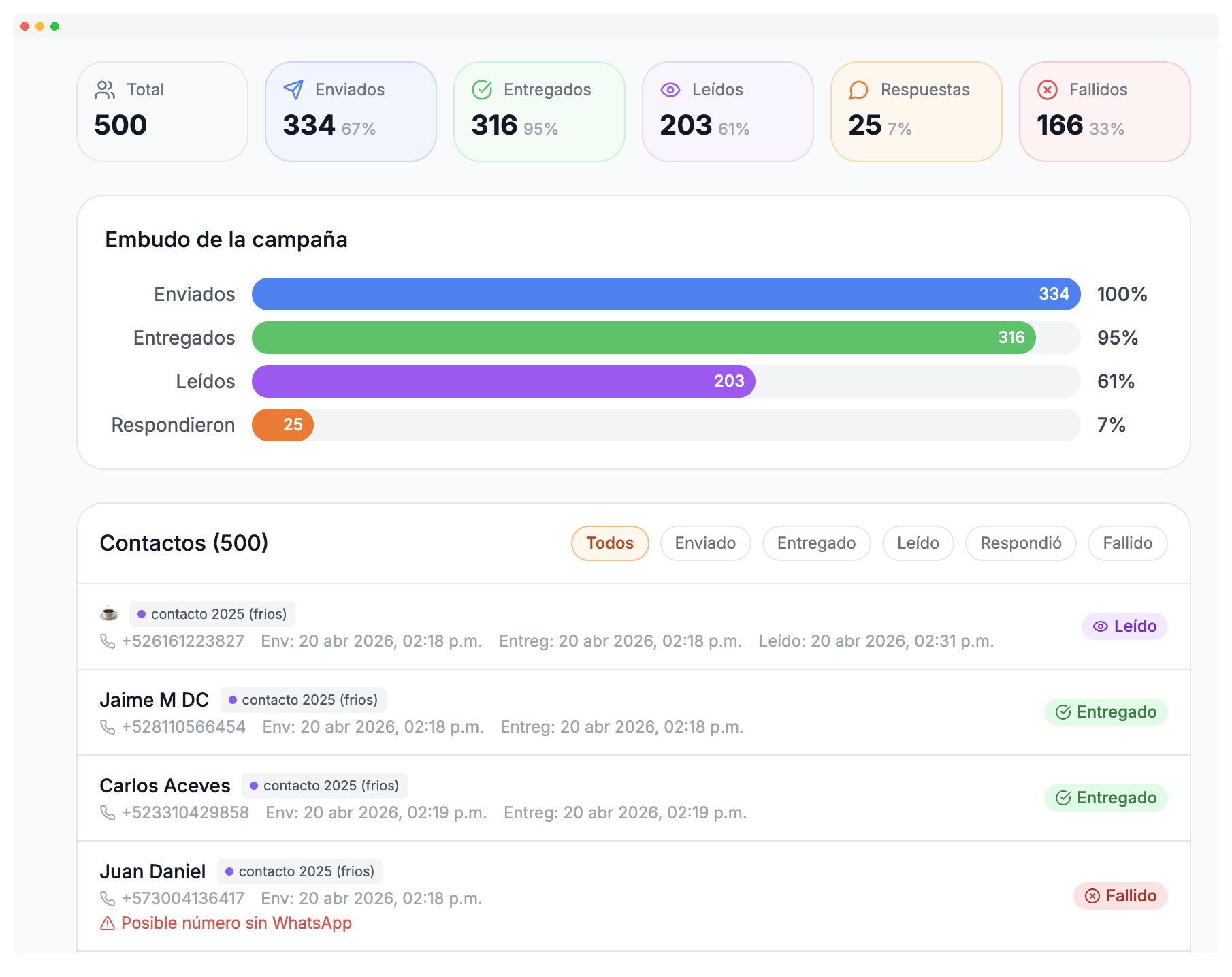Open Carlos Aceves contact row
1232x977 pixels.
coord(165,786)
